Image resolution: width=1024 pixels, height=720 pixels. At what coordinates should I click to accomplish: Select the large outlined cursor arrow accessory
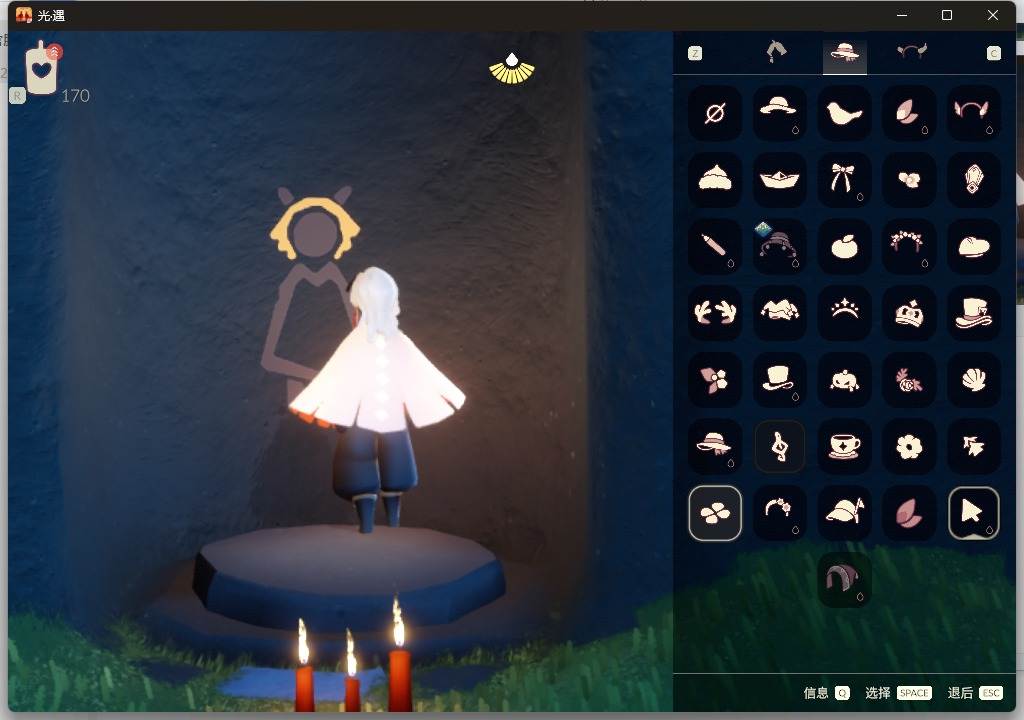pyautogui.click(x=973, y=513)
